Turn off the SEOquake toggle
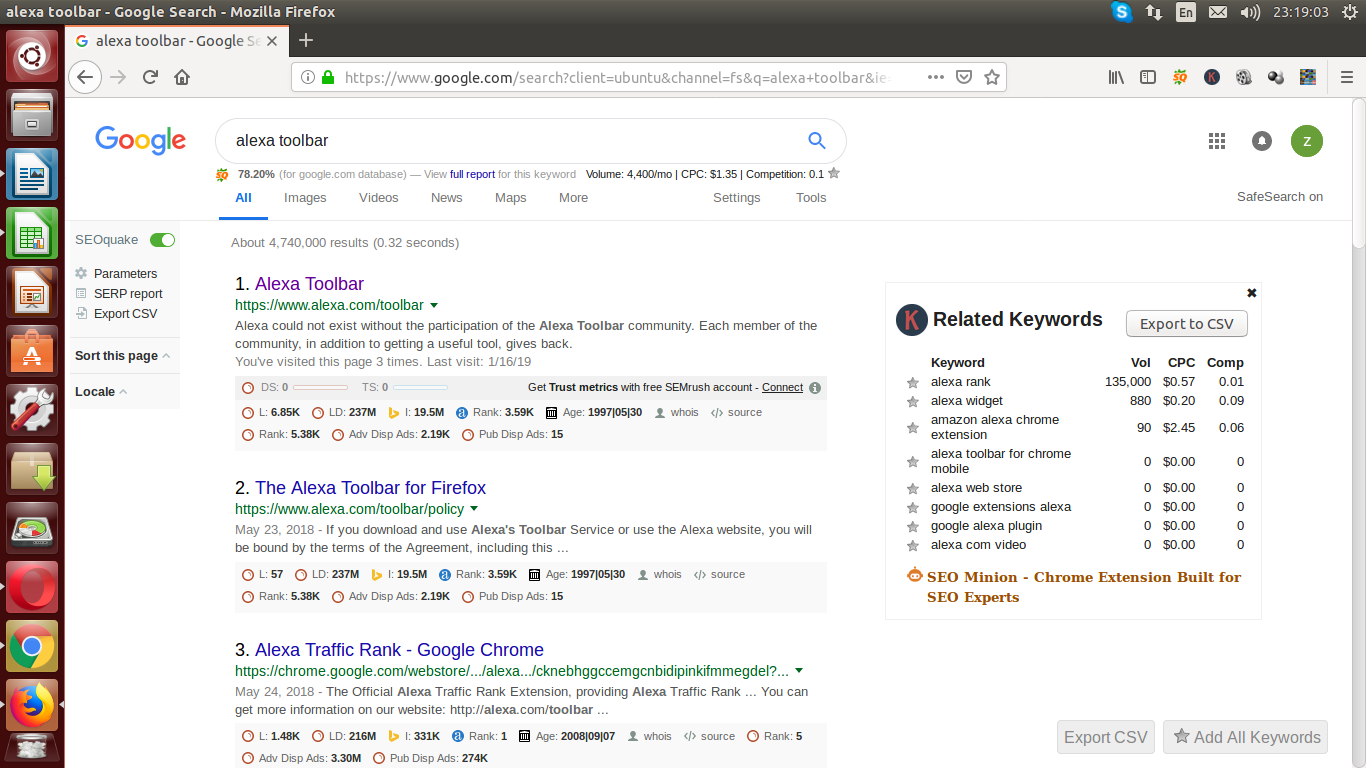The width and height of the screenshot is (1366, 768). [x=162, y=240]
